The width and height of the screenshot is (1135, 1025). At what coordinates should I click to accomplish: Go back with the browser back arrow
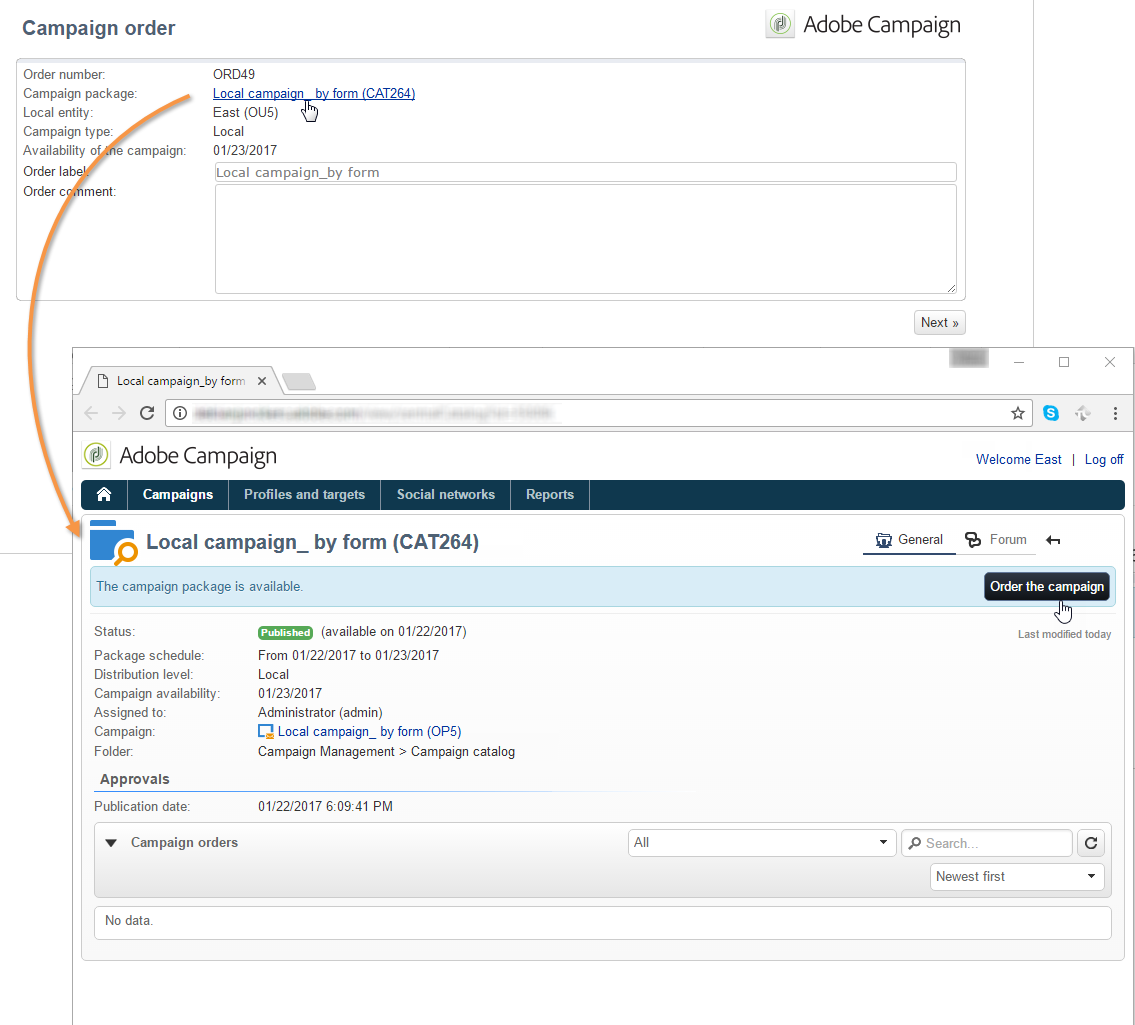click(x=91, y=413)
